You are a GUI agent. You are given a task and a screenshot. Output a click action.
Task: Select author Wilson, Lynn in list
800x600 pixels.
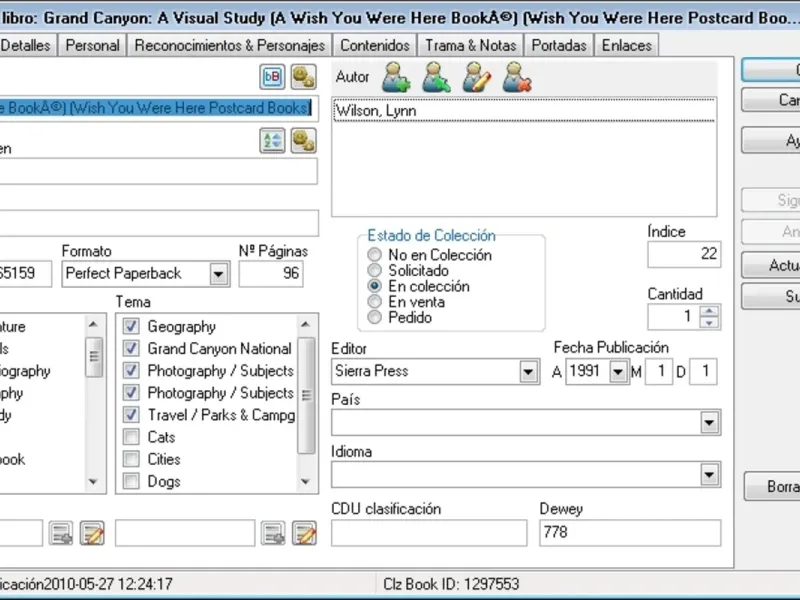tap(524, 111)
